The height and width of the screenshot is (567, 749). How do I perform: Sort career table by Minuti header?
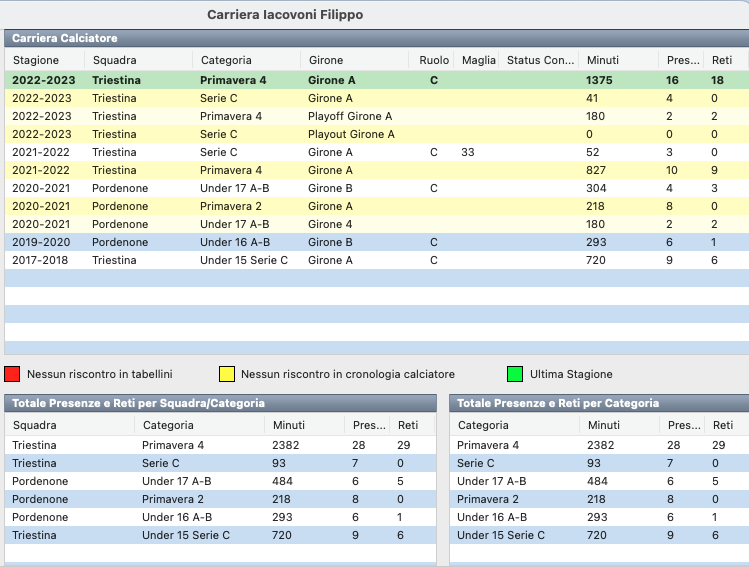[x=603, y=60]
